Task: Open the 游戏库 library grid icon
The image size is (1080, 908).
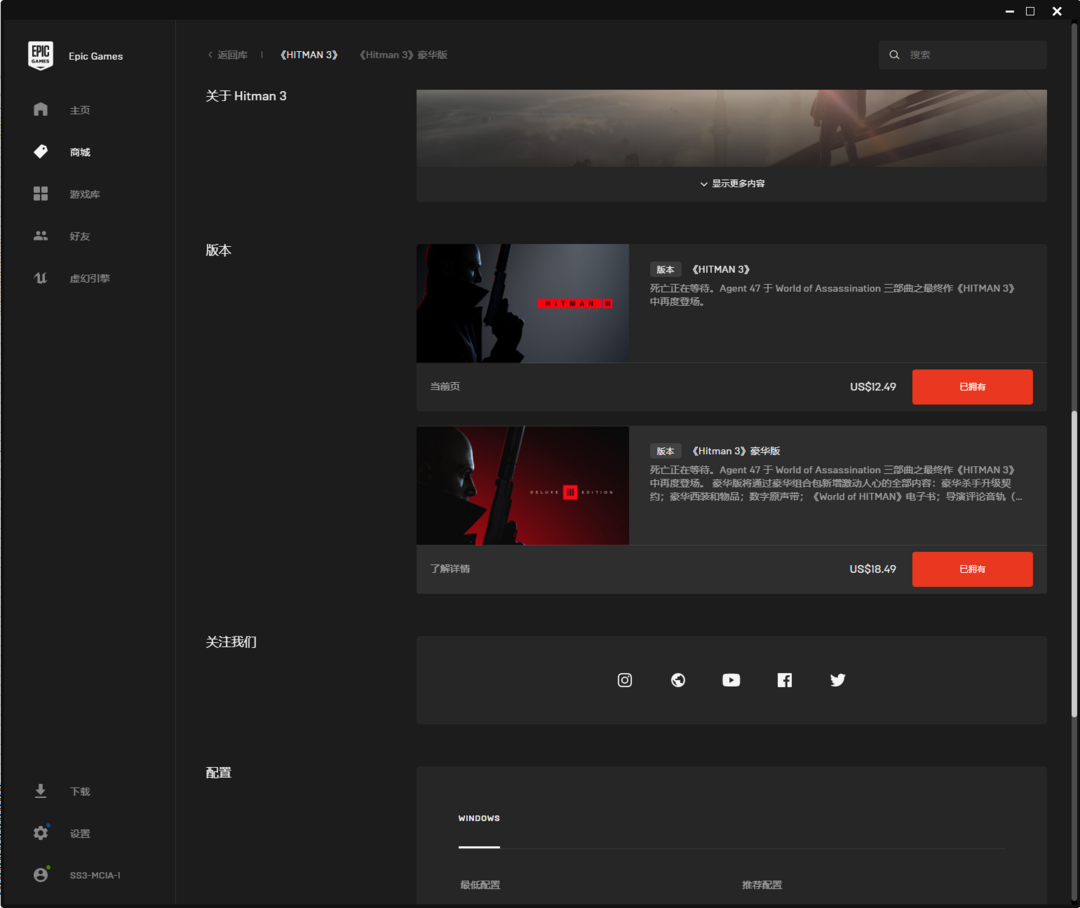Action: point(41,194)
